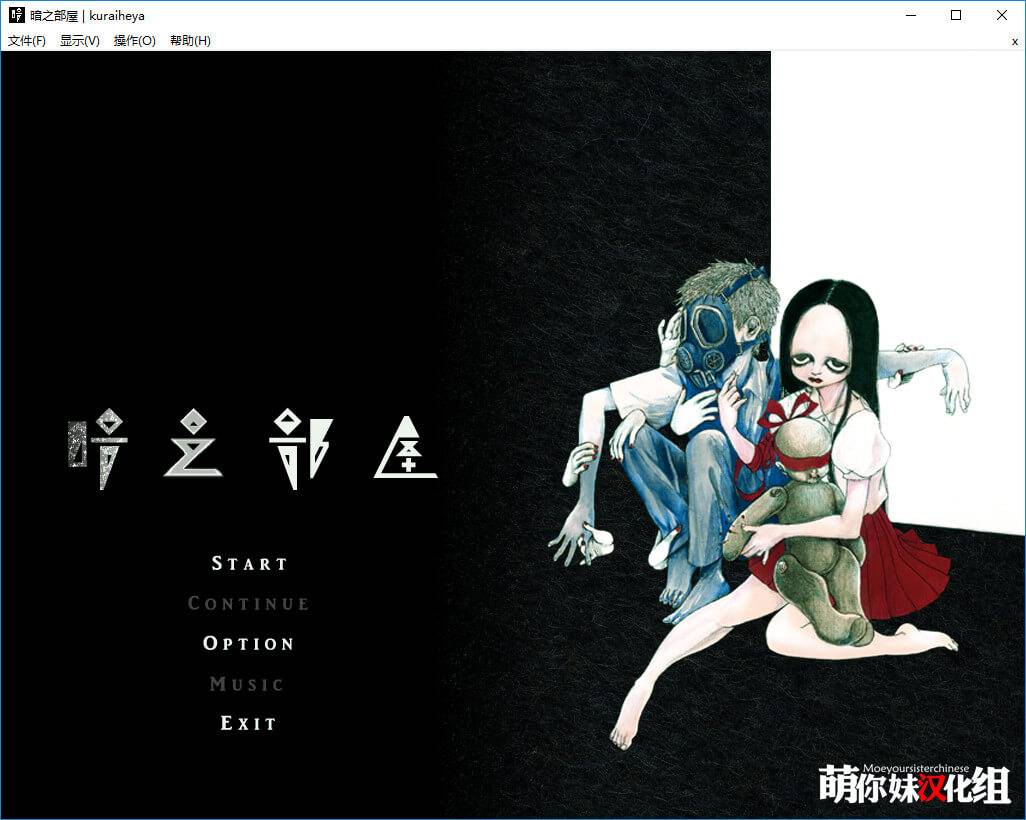Select the greyed-out MUSIC entry
1026x820 pixels.
point(247,684)
